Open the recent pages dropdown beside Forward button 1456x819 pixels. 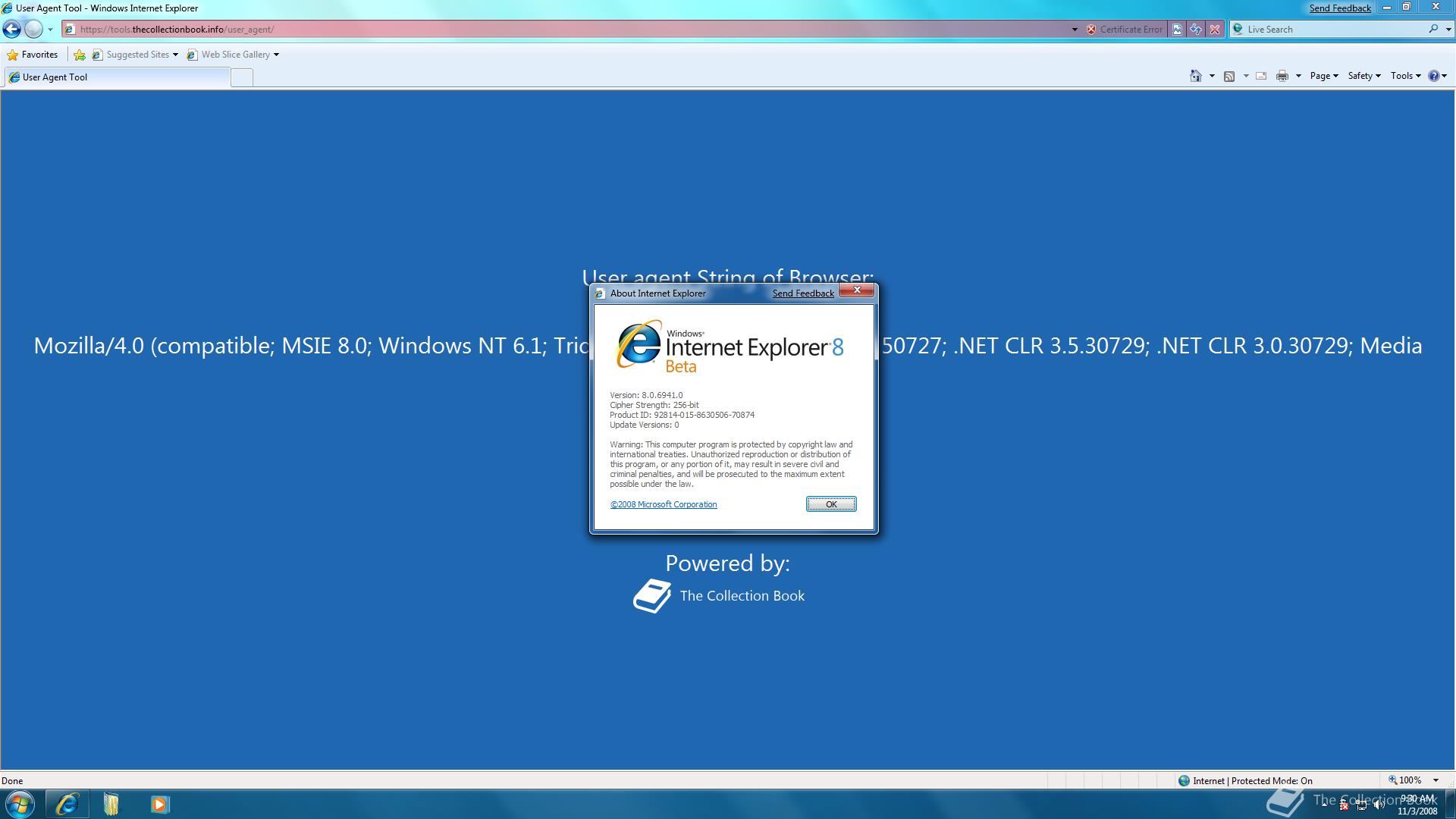coord(50,30)
